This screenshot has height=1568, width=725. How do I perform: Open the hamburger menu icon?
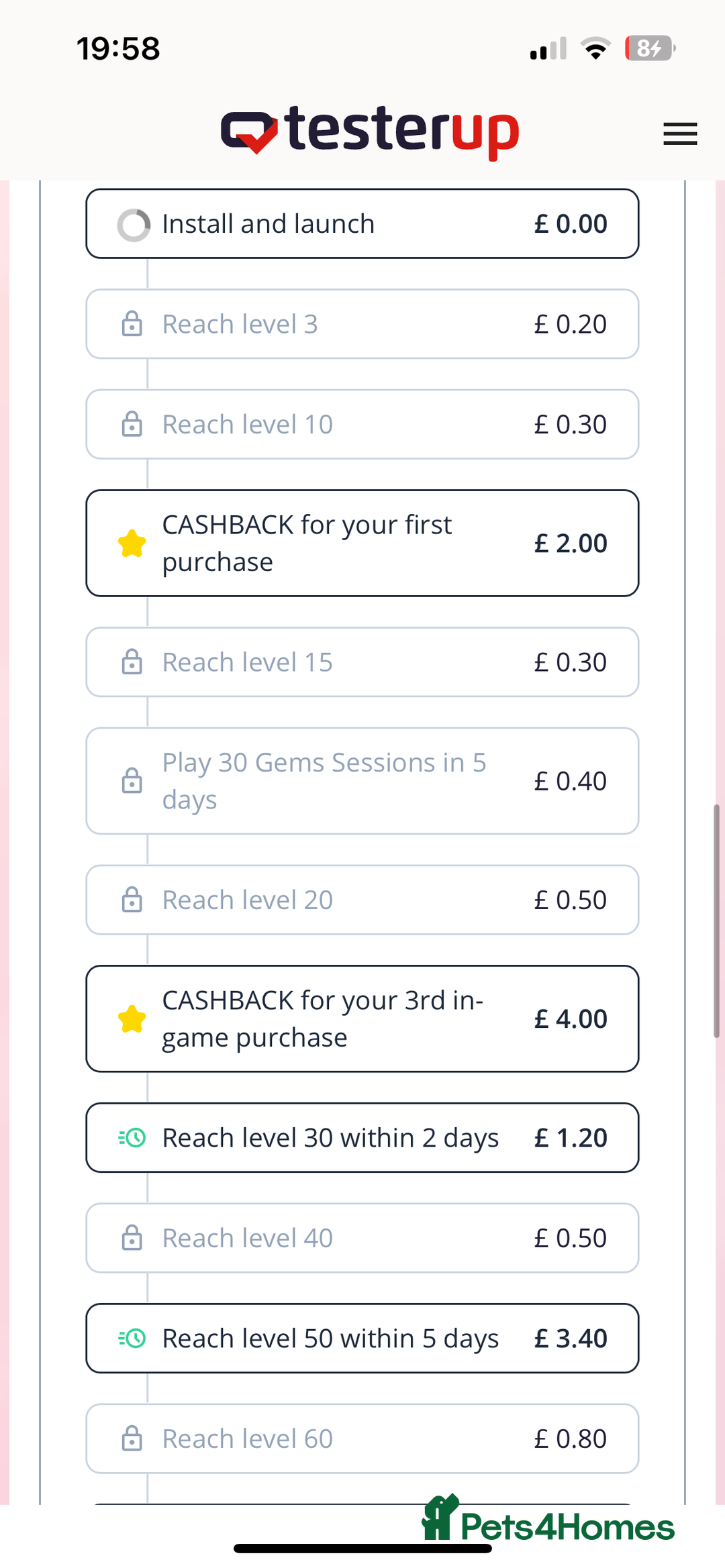tap(680, 134)
